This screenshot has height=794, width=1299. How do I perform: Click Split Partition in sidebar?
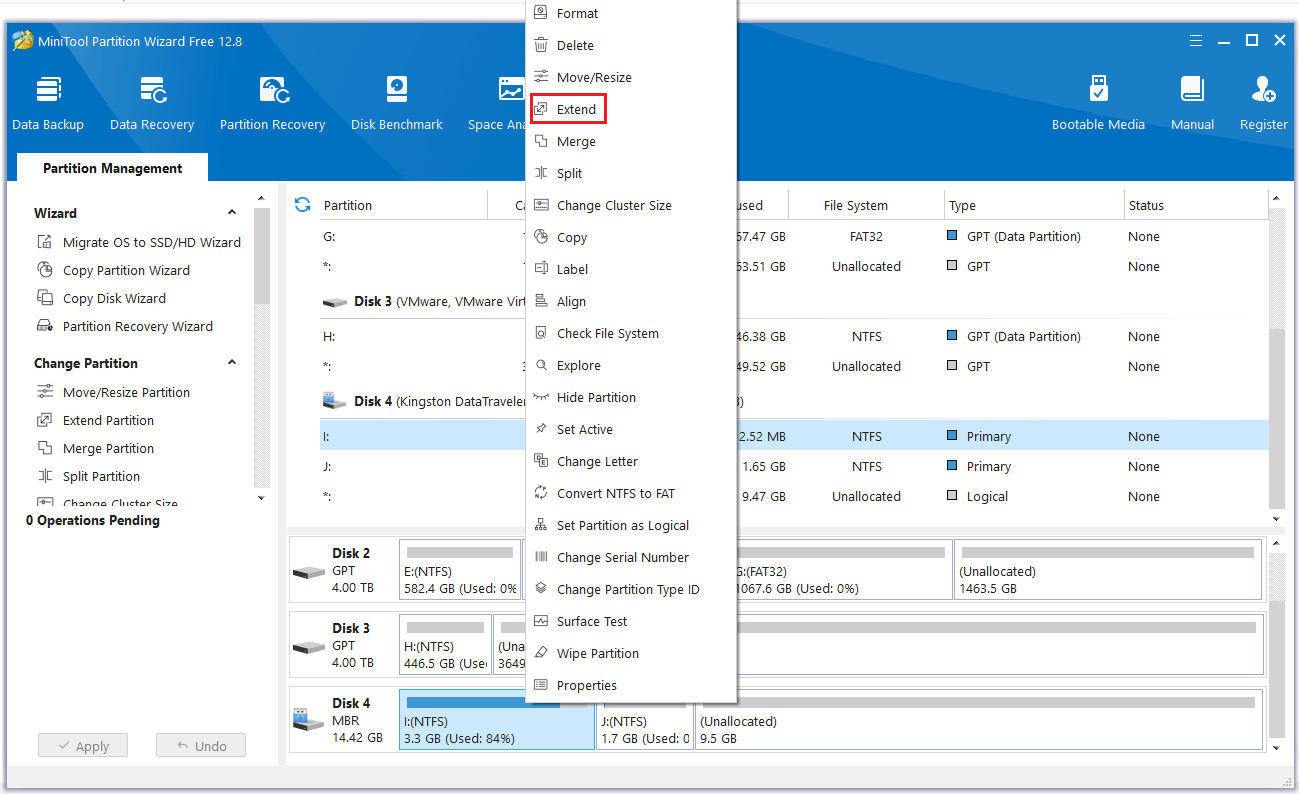pos(89,476)
